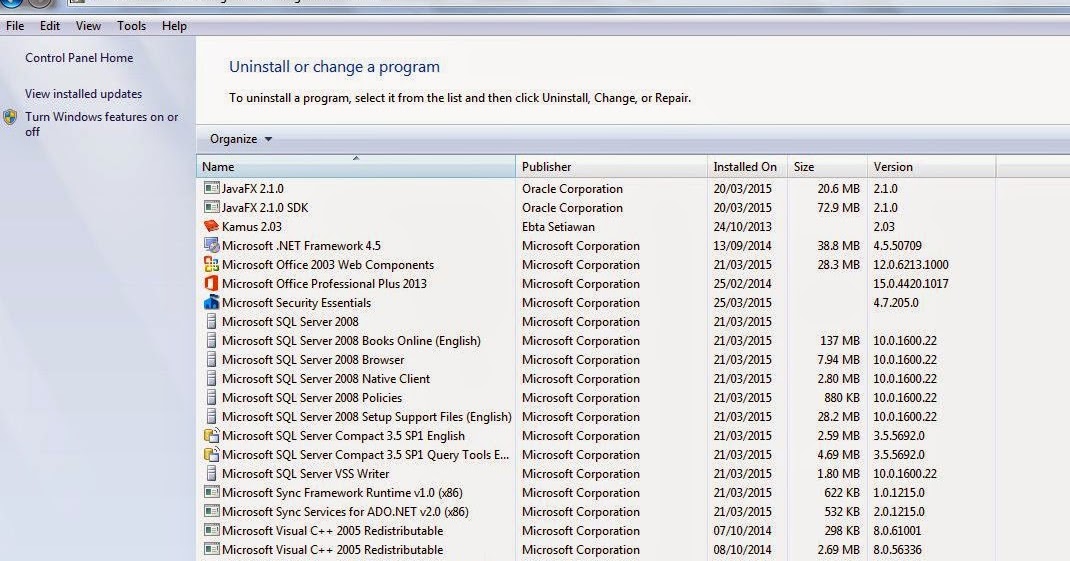Select Microsoft Security Essentials entry
Screen dimensions: 1070x561
click(x=296, y=302)
